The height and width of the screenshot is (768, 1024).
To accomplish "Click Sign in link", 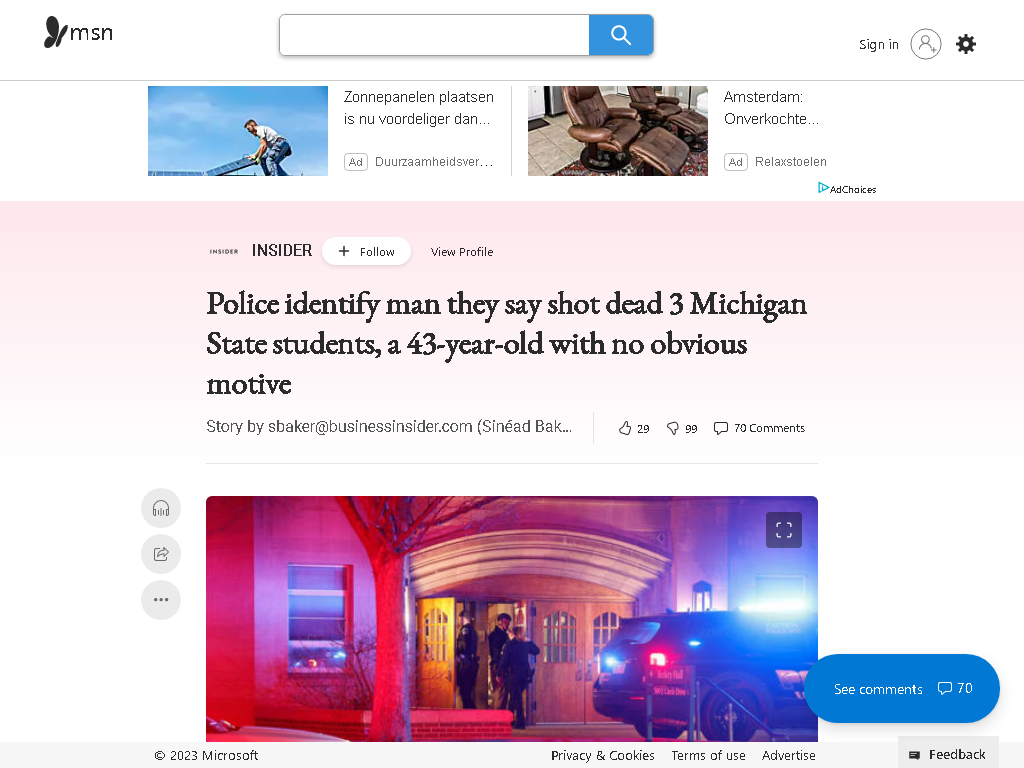I will click(878, 44).
